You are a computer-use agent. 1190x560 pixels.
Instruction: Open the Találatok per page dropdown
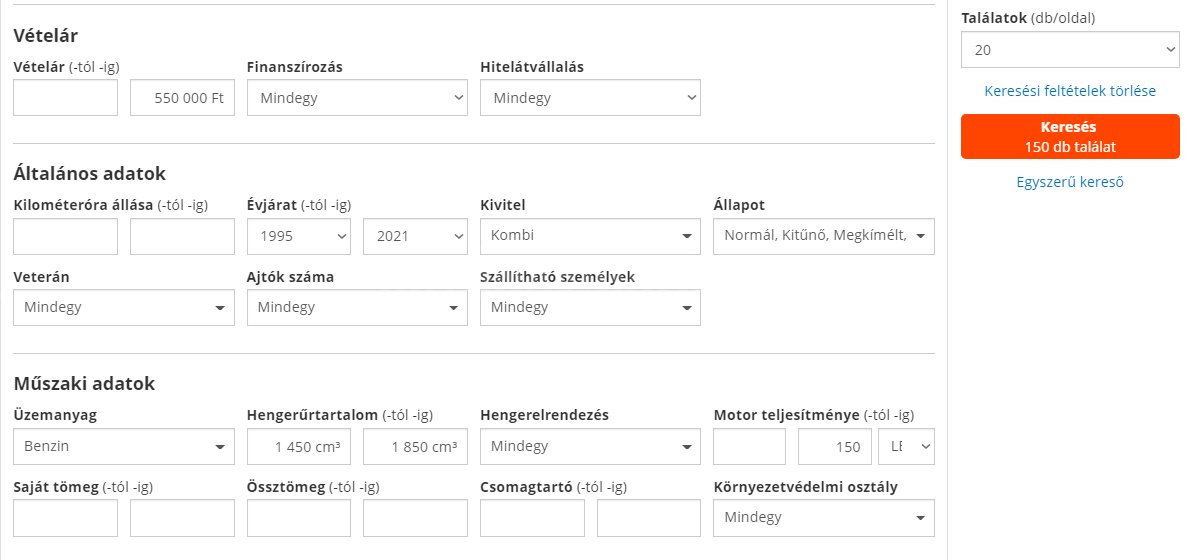[1070, 49]
